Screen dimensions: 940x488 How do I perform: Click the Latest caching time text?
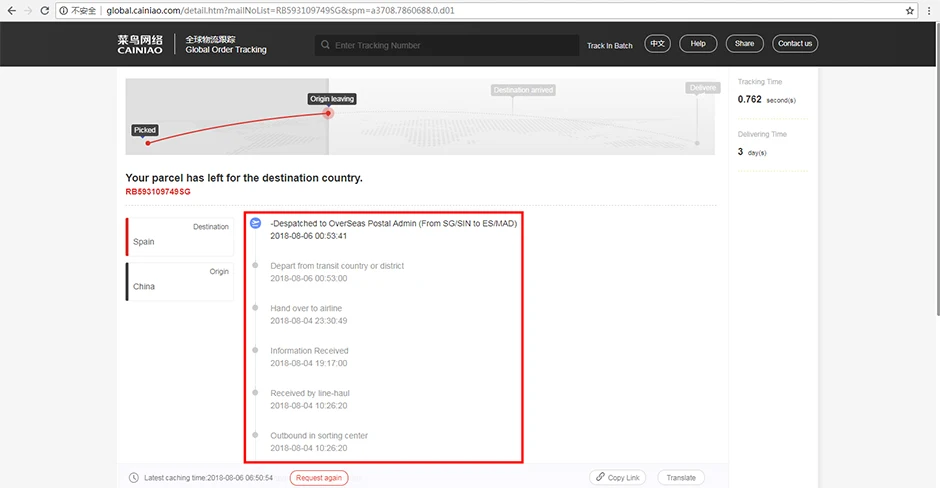208,478
